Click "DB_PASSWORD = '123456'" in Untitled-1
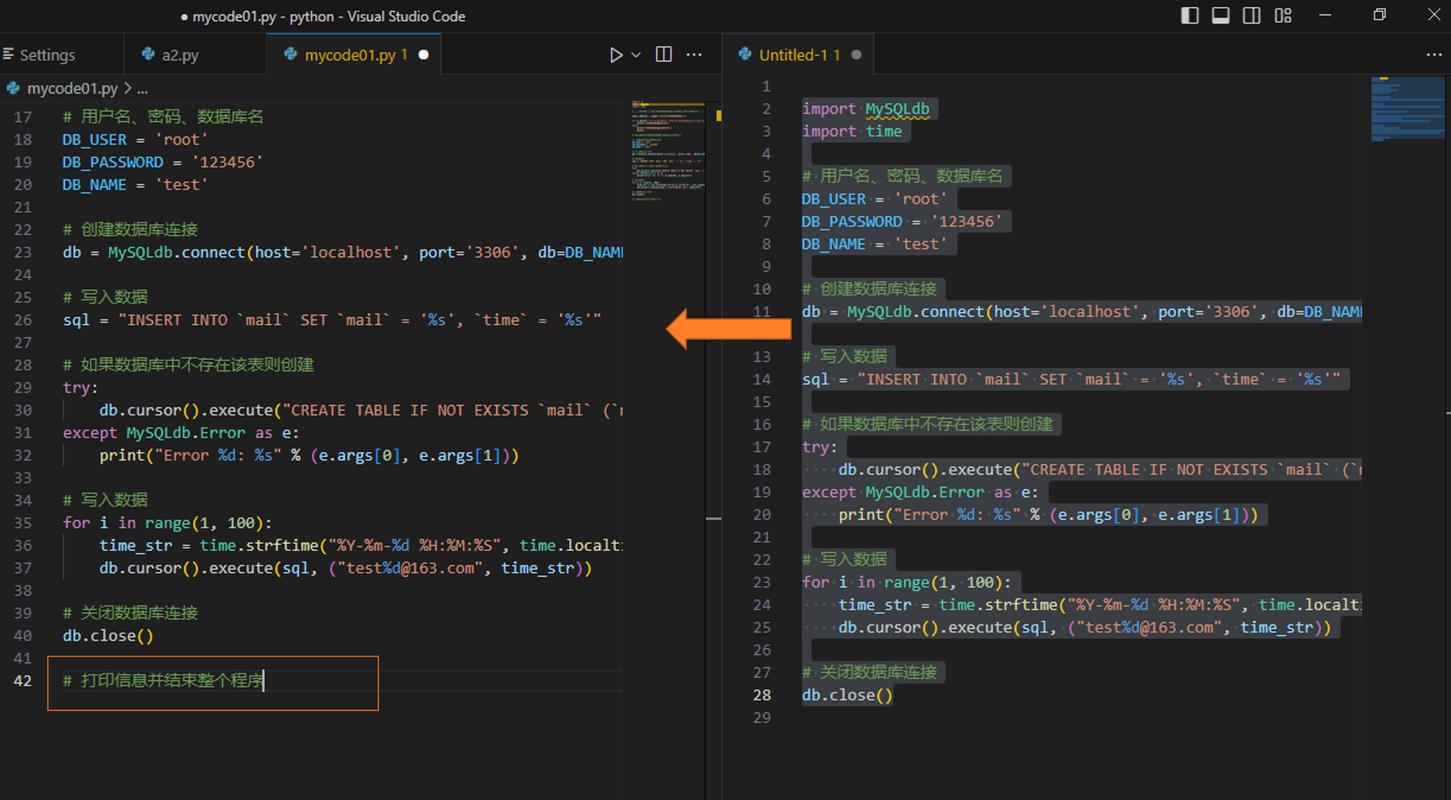Image resolution: width=1451 pixels, height=800 pixels. pos(902,221)
